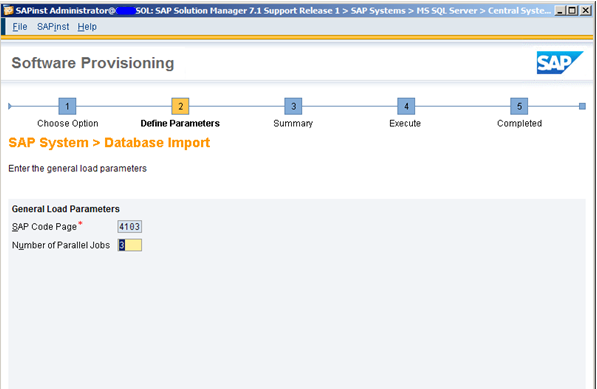Open the Help menu

(x=87, y=27)
